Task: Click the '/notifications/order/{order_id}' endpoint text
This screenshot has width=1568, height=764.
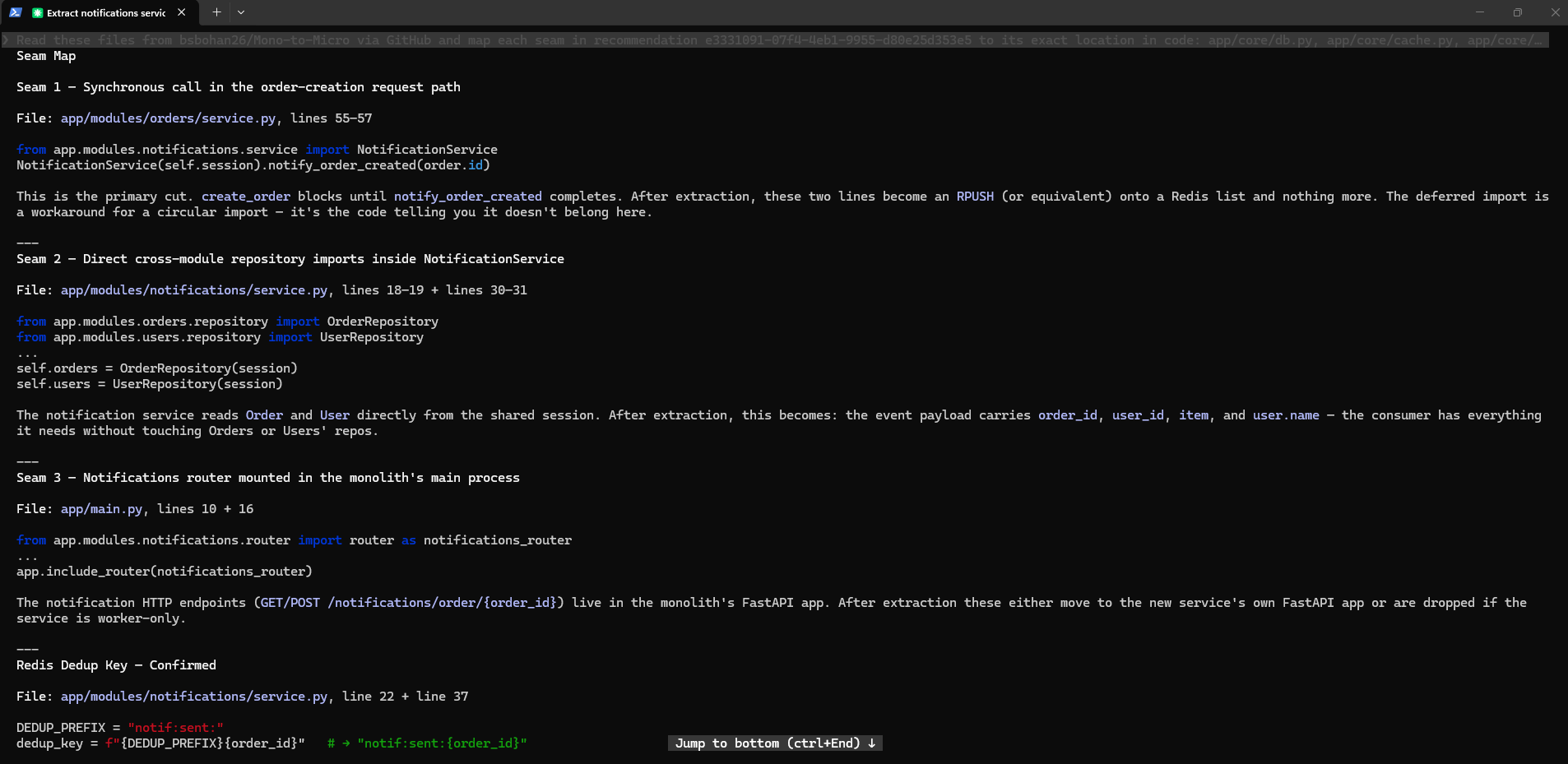Action: pyautogui.click(x=443, y=603)
